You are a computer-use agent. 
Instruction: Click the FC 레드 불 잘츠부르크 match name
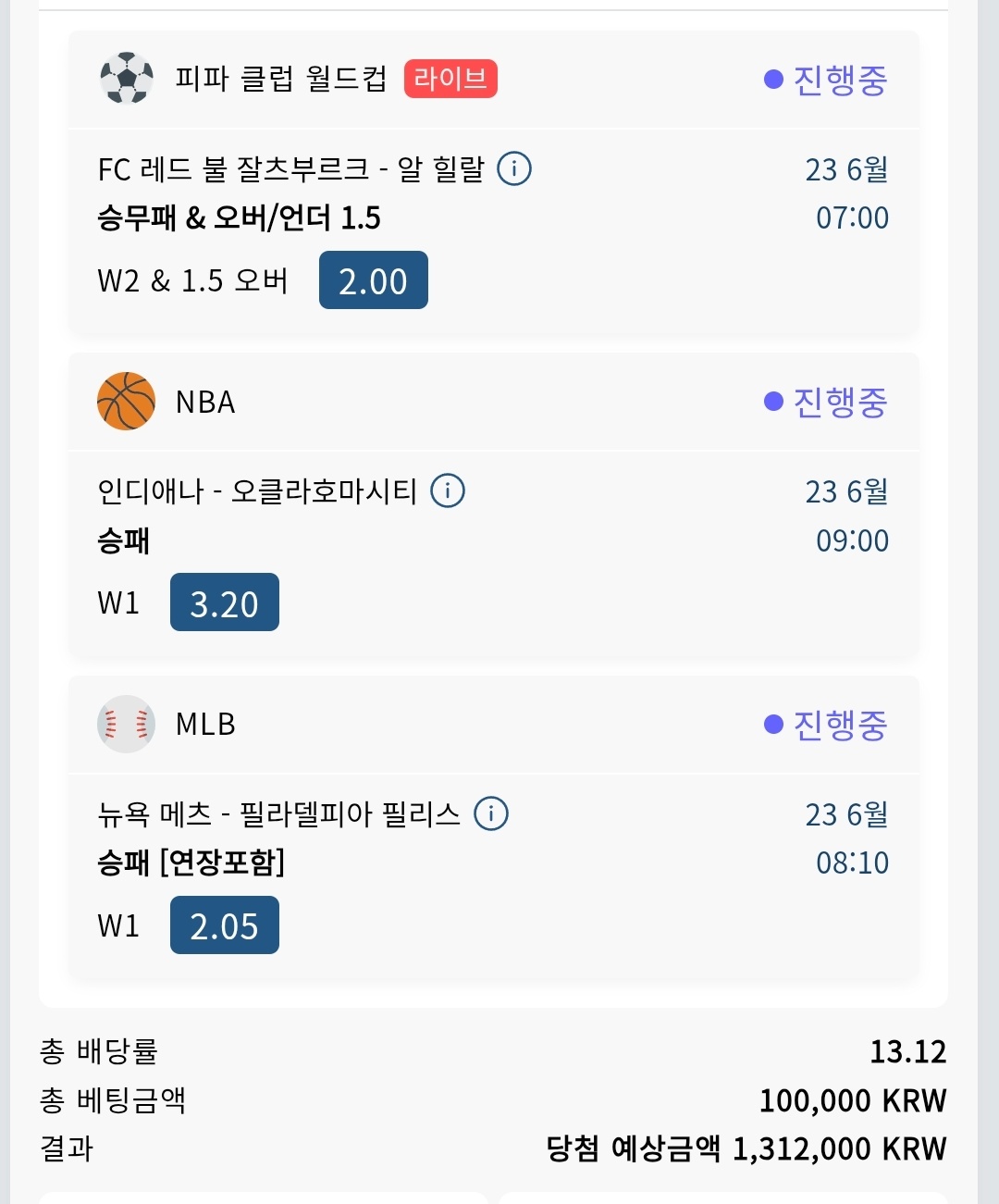click(x=290, y=169)
